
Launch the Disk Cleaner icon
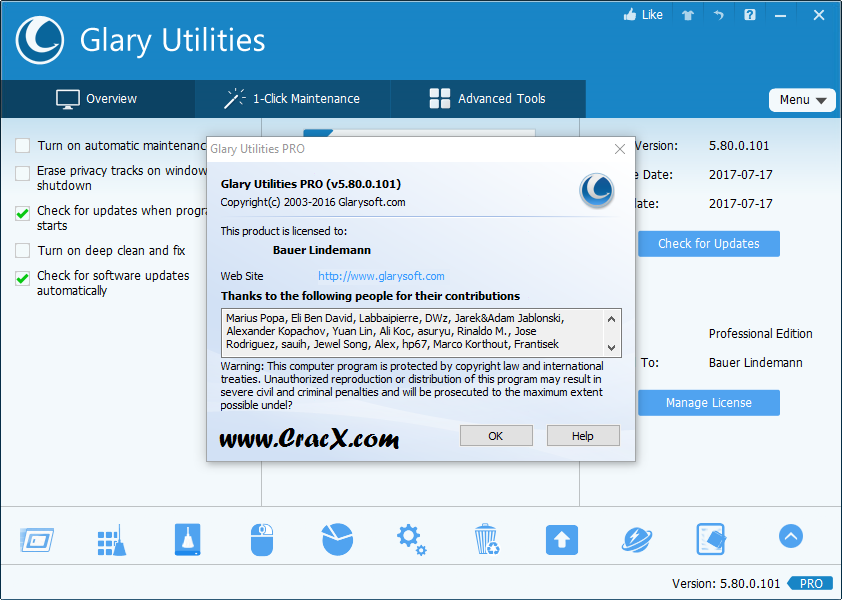point(187,539)
